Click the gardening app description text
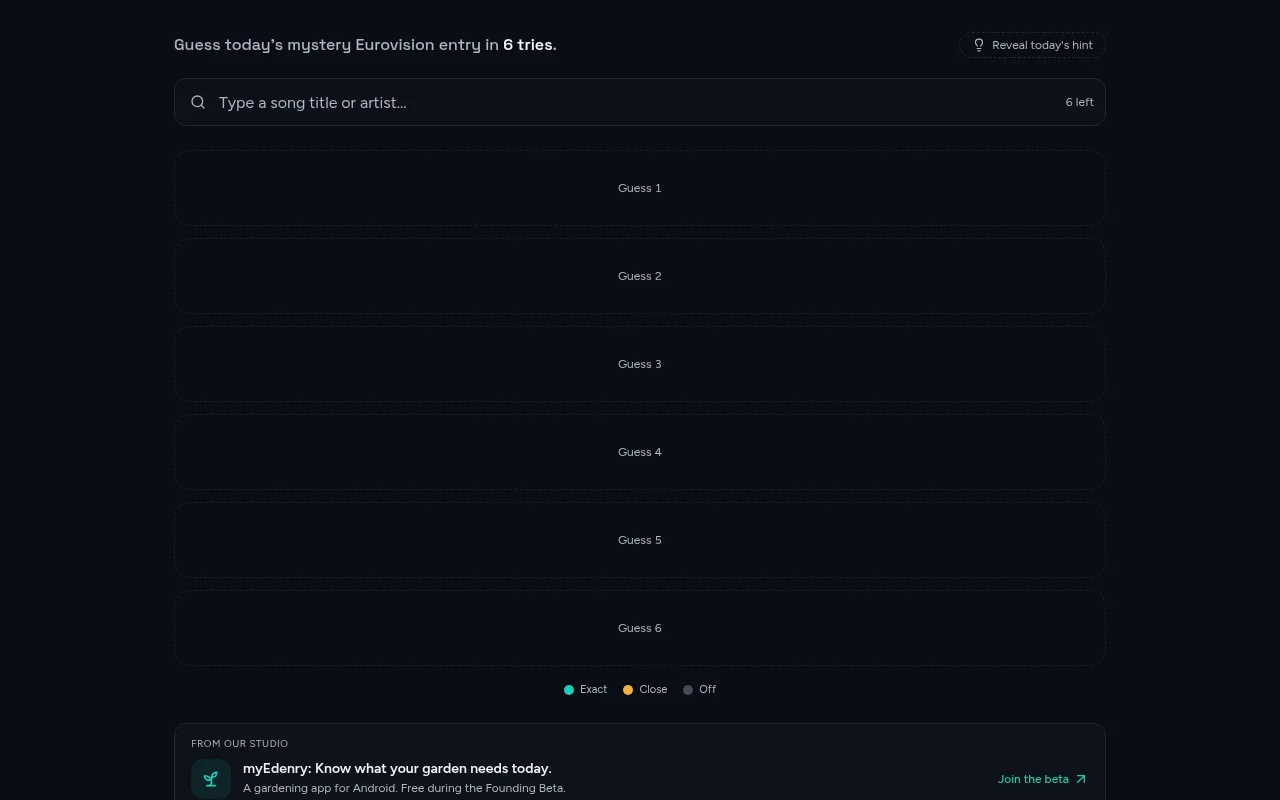 (x=404, y=788)
